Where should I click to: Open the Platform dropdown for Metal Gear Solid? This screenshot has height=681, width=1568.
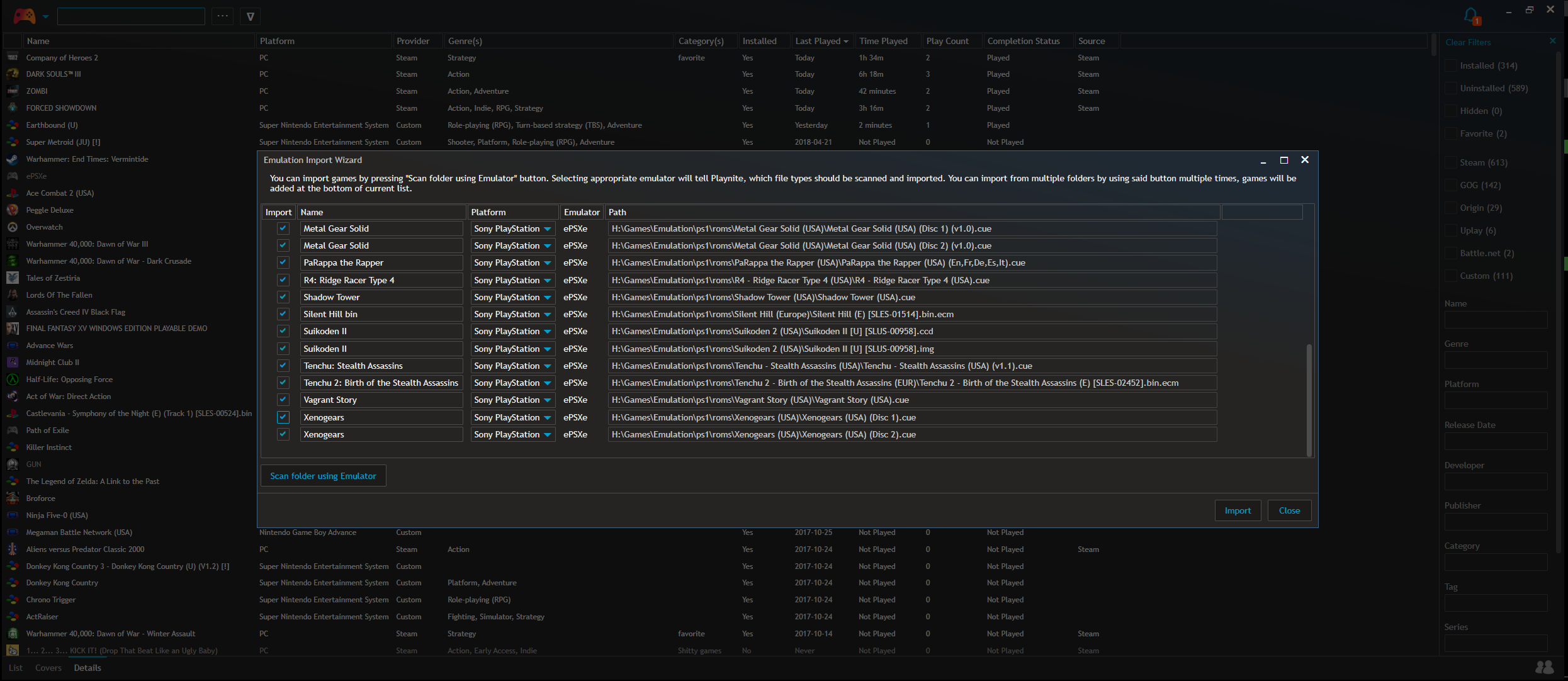pyautogui.click(x=547, y=228)
